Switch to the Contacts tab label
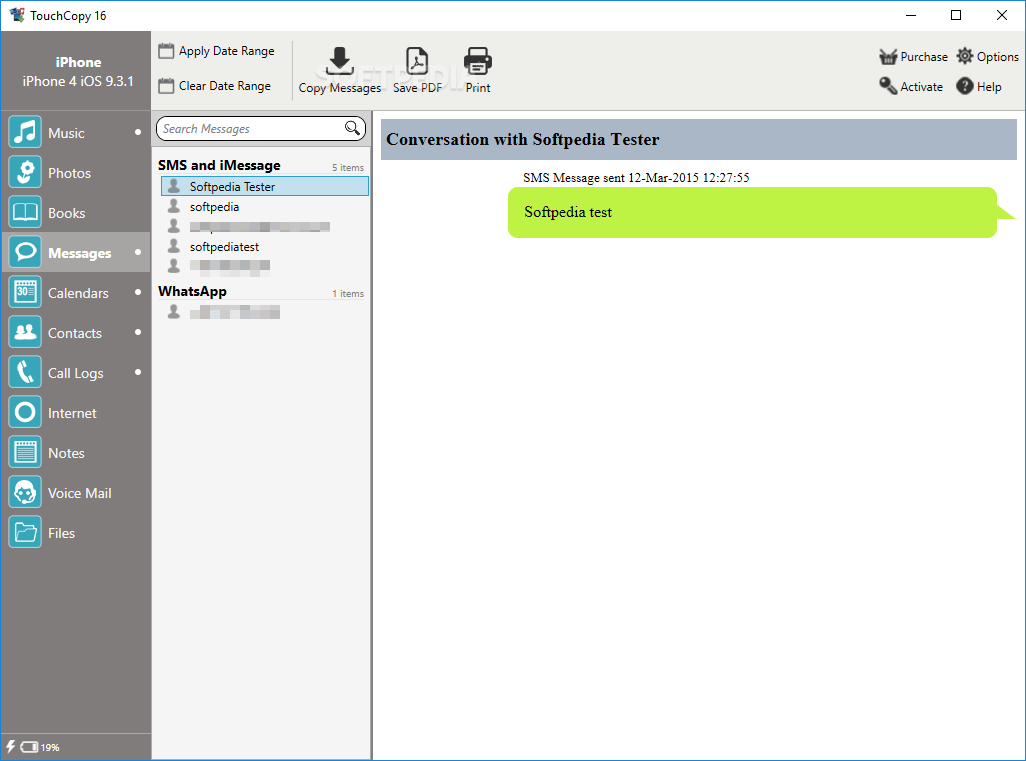The width and height of the screenshot is (1026, 761). pos(75,333)
